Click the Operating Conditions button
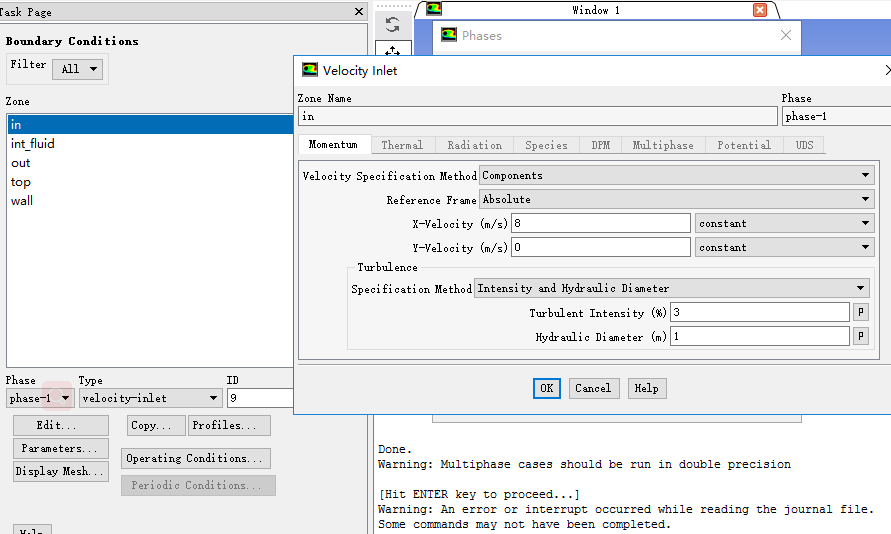The height and width of the screenshot is (534, 891). (196, 459)
